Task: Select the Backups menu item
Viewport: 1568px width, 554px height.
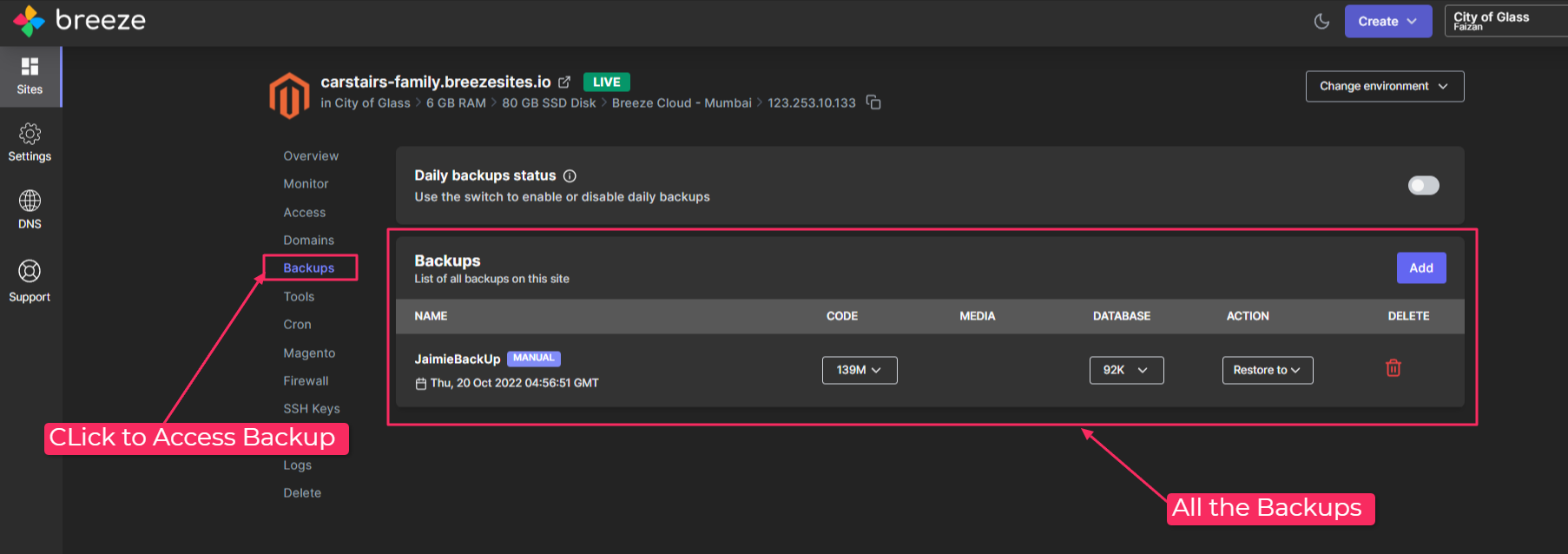Action: [308, 268]
